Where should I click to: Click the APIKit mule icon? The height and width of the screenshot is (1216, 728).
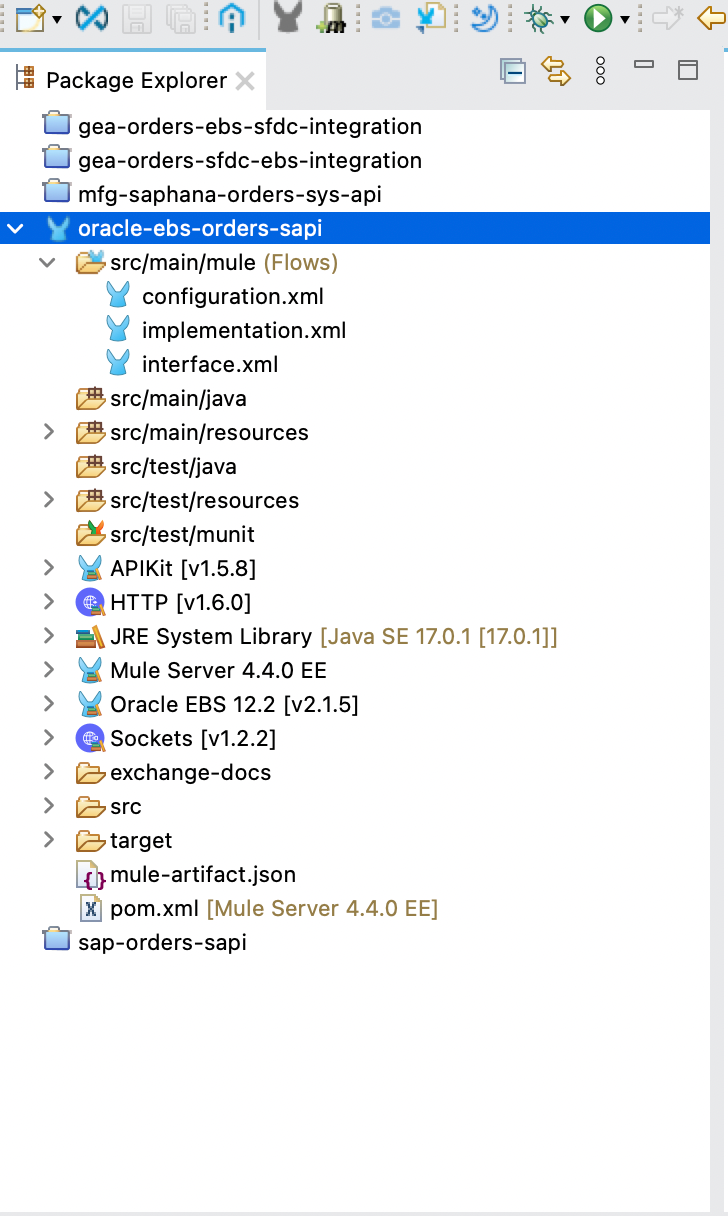(x=90, y=569)
